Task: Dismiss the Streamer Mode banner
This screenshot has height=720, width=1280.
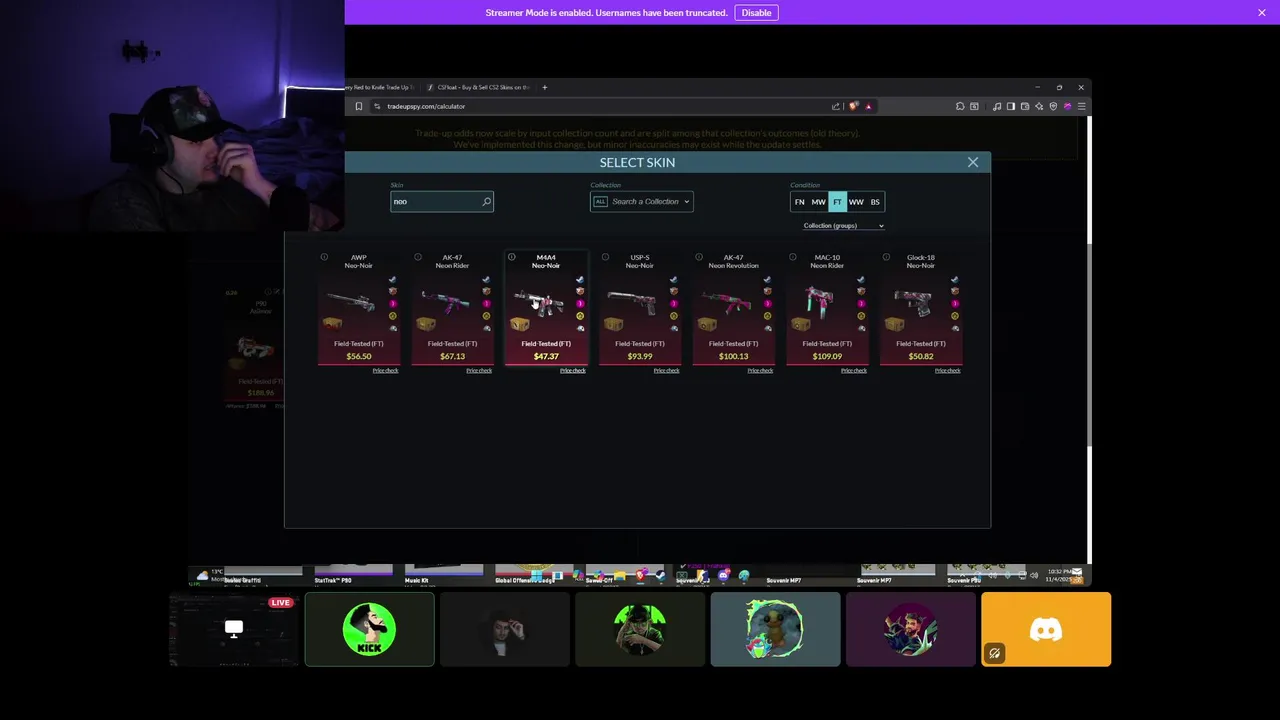Action: (x=1262, y=13)
